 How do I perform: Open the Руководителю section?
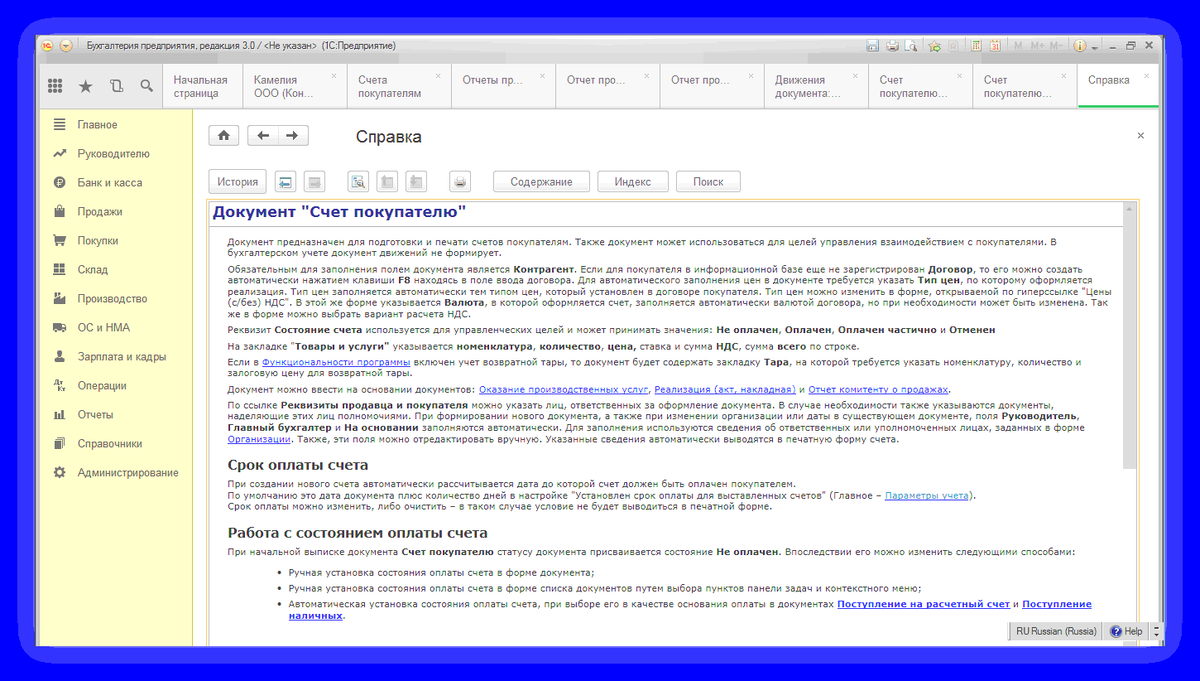pyautogui.click(x=113, y=154)
